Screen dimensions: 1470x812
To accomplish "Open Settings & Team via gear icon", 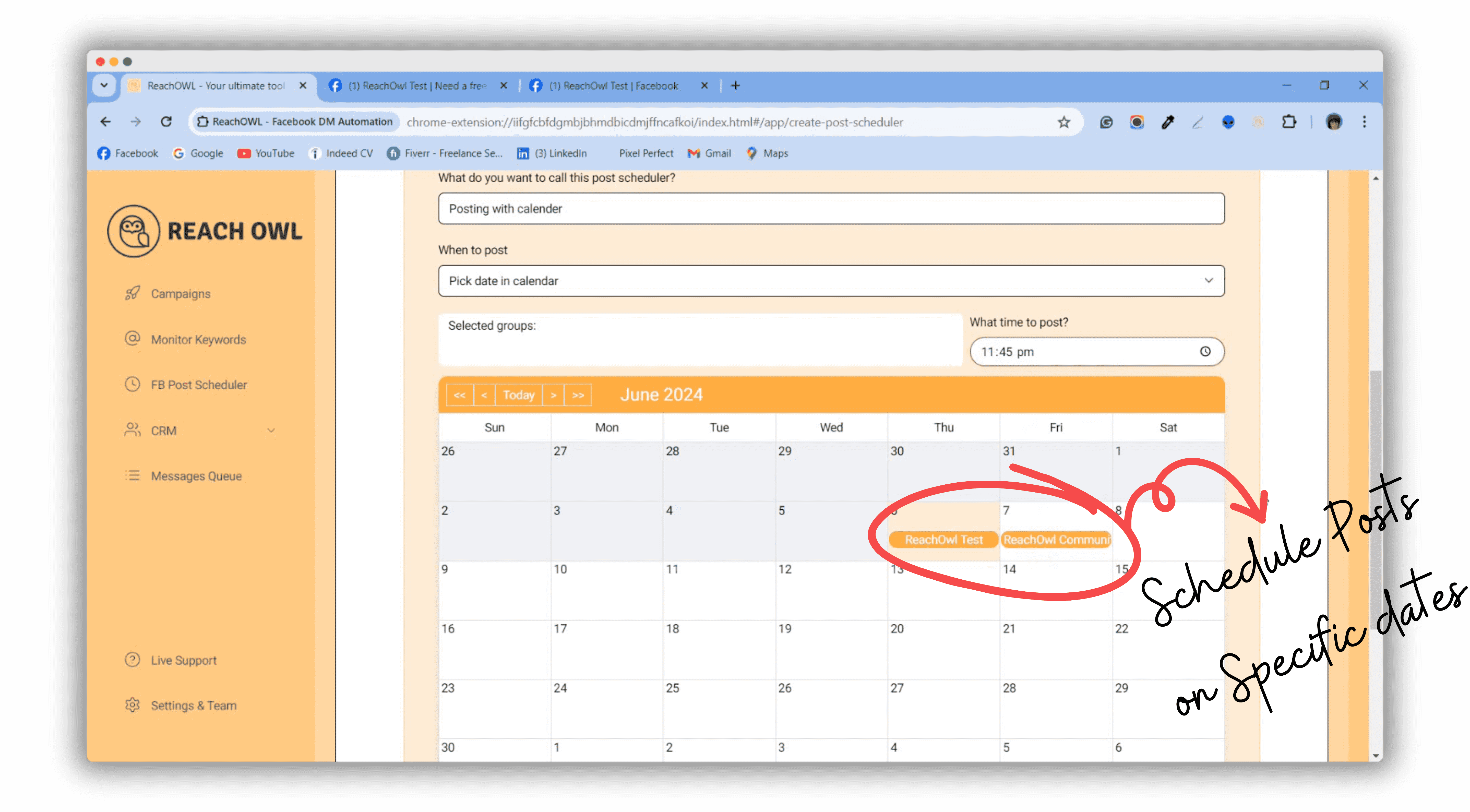I will [x=132, y=705].
